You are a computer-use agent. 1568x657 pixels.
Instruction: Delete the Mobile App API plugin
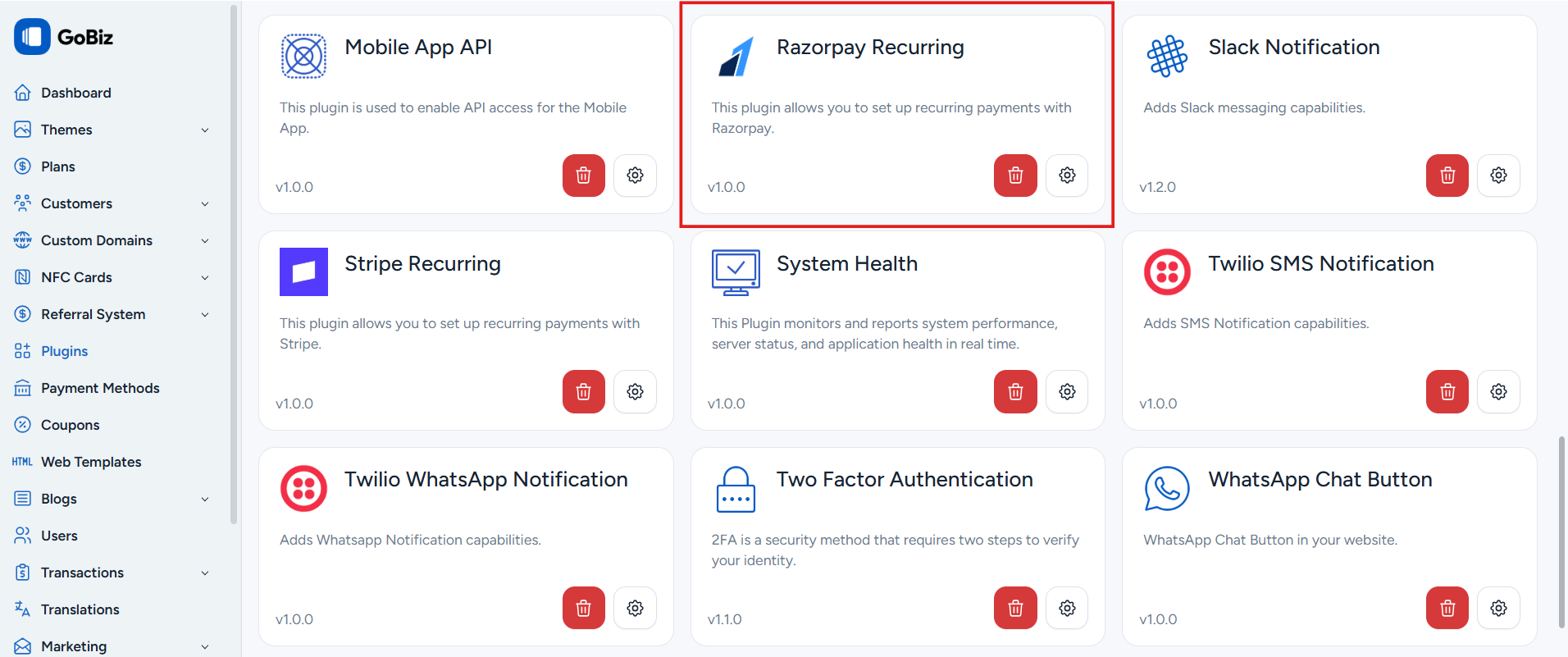tap(584, 176)
